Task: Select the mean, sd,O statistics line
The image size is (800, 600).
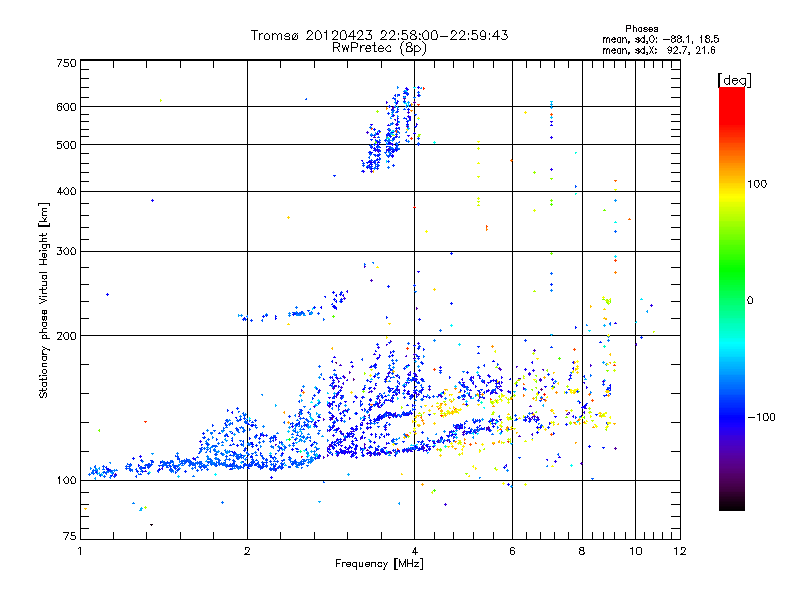Action: point(661,39)
